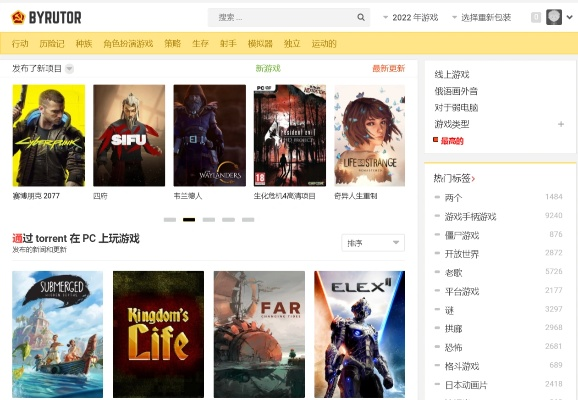This screenshot has width=578, height=400.
Task: Open the 俄语画外音 sidebar link
Action: tap(456, 91)
